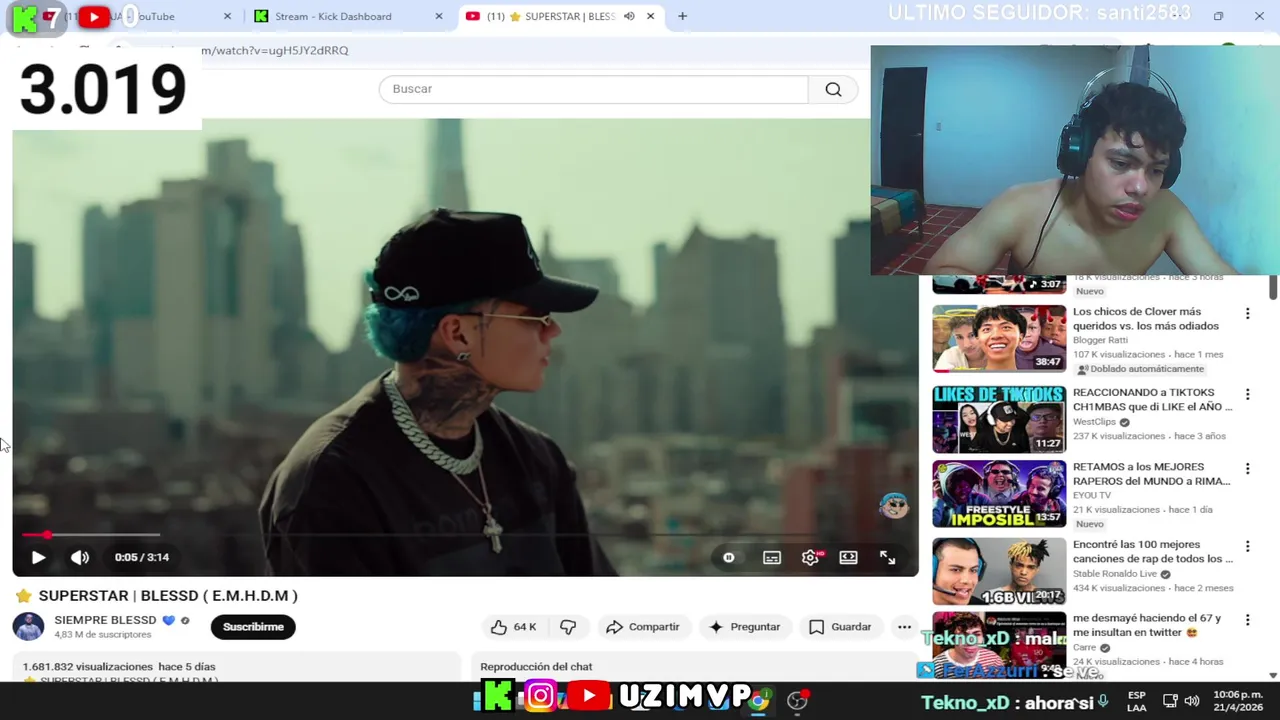Open 'Los chicos de Clover más queridos' title
This screenshot has height=720, width=1280.
(x=1145, y=319)
